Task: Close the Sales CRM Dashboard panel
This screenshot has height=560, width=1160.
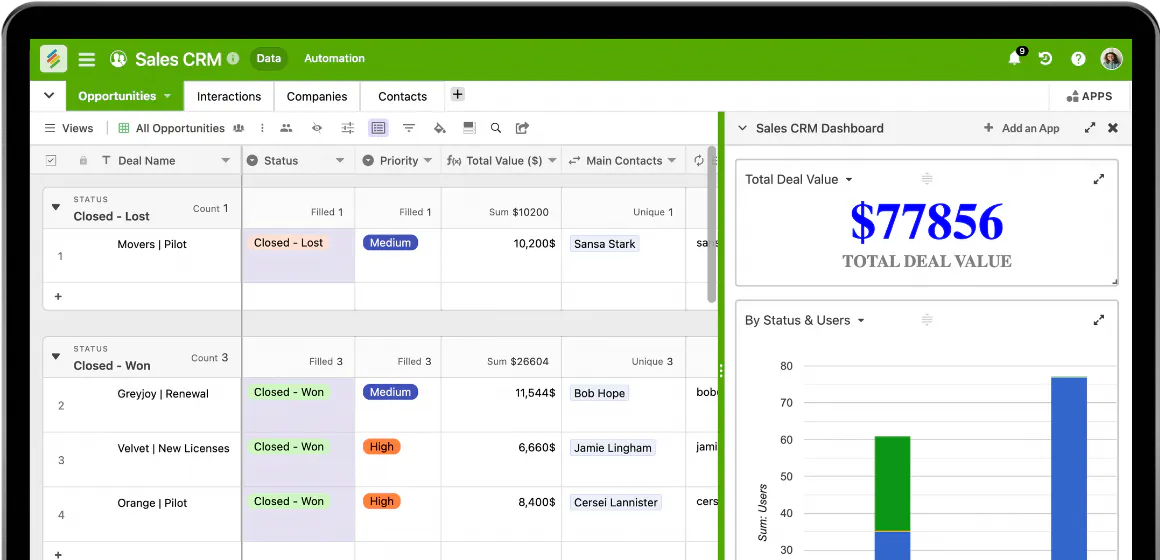Action: click(1113, 128)
